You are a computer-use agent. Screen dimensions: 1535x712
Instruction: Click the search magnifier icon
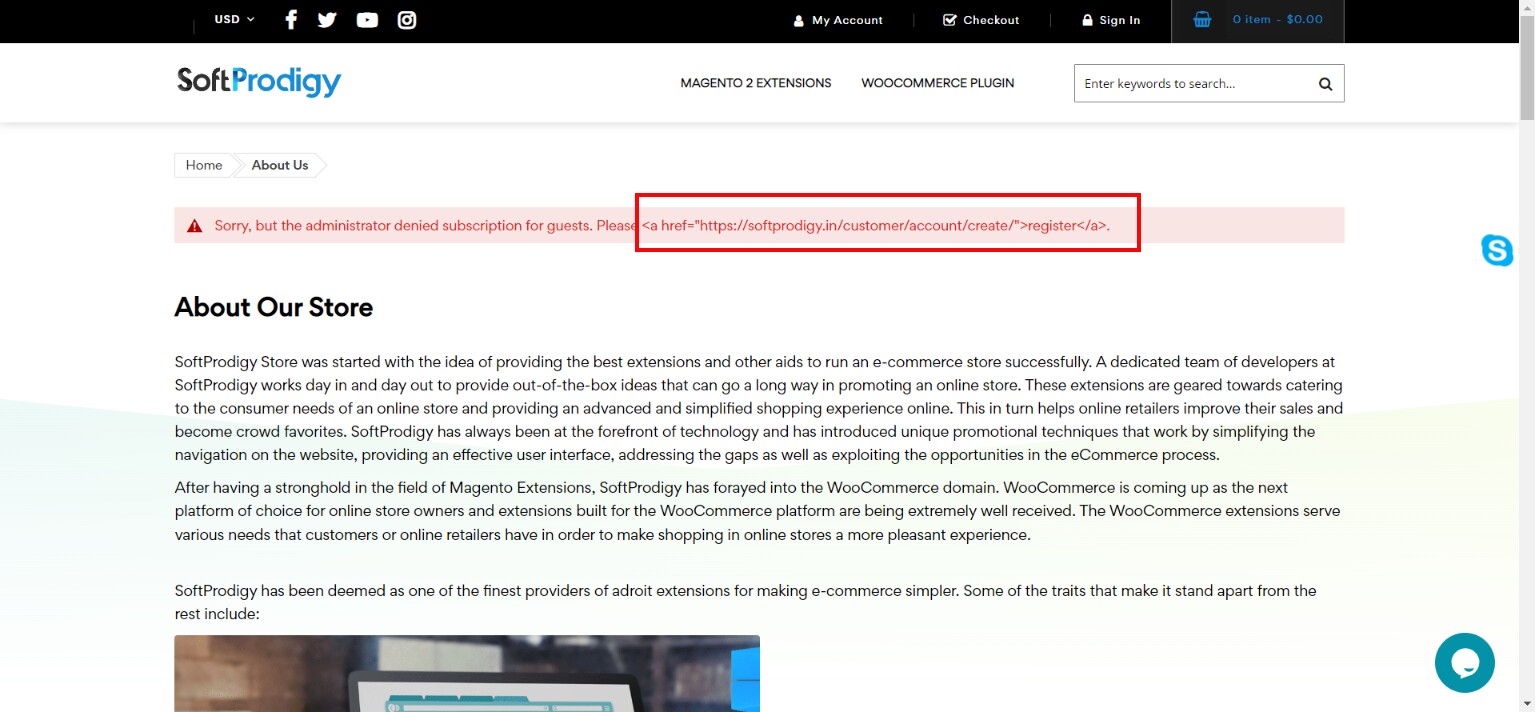1324,83
